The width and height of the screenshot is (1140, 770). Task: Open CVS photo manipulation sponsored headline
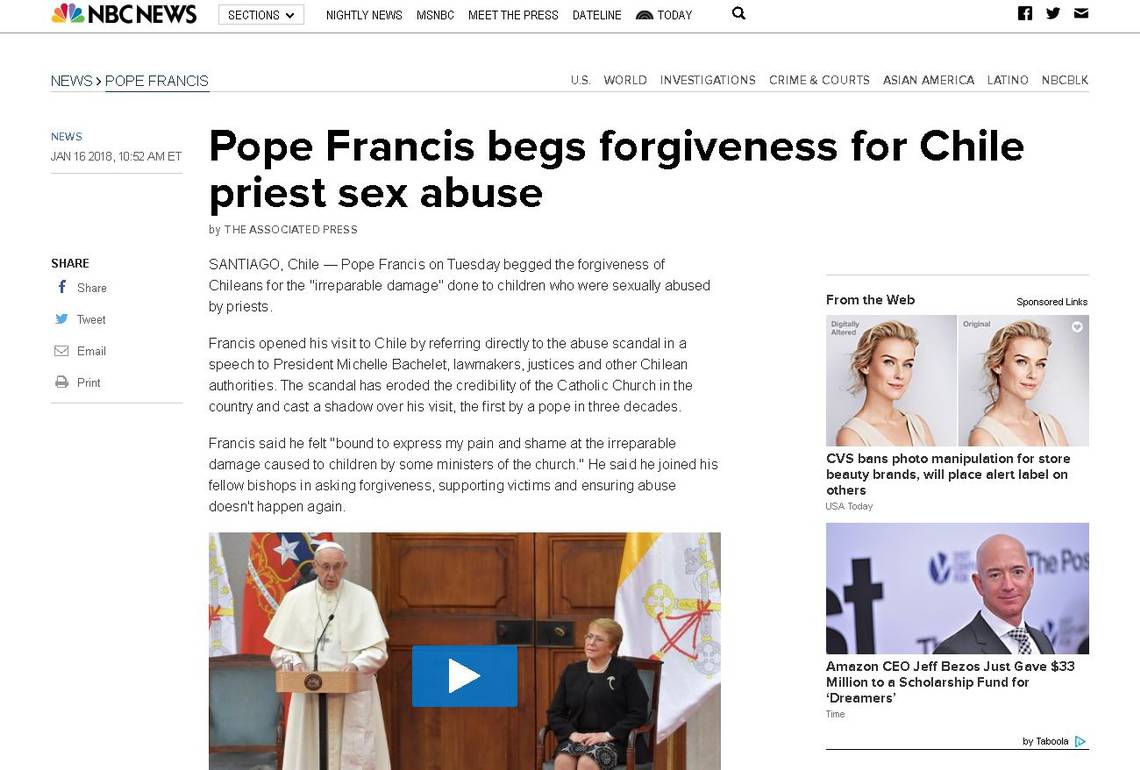(947, 474)
